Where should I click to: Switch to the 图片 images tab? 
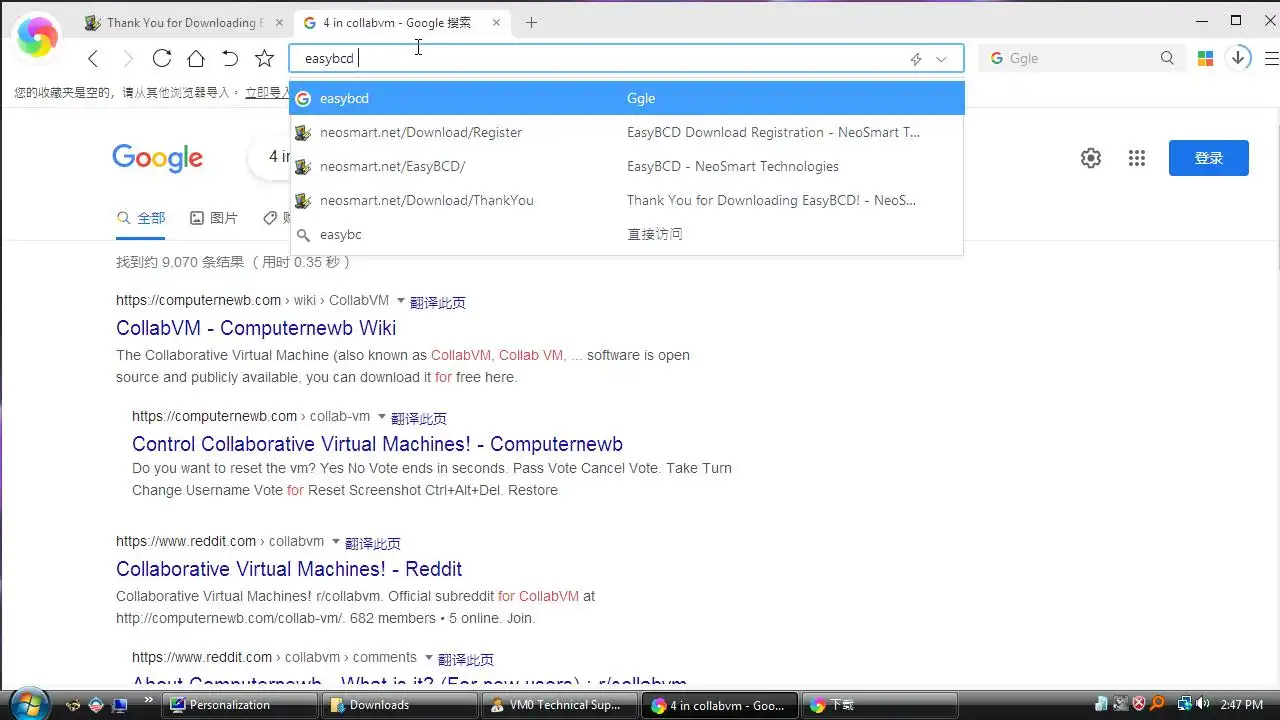point(214,218)
